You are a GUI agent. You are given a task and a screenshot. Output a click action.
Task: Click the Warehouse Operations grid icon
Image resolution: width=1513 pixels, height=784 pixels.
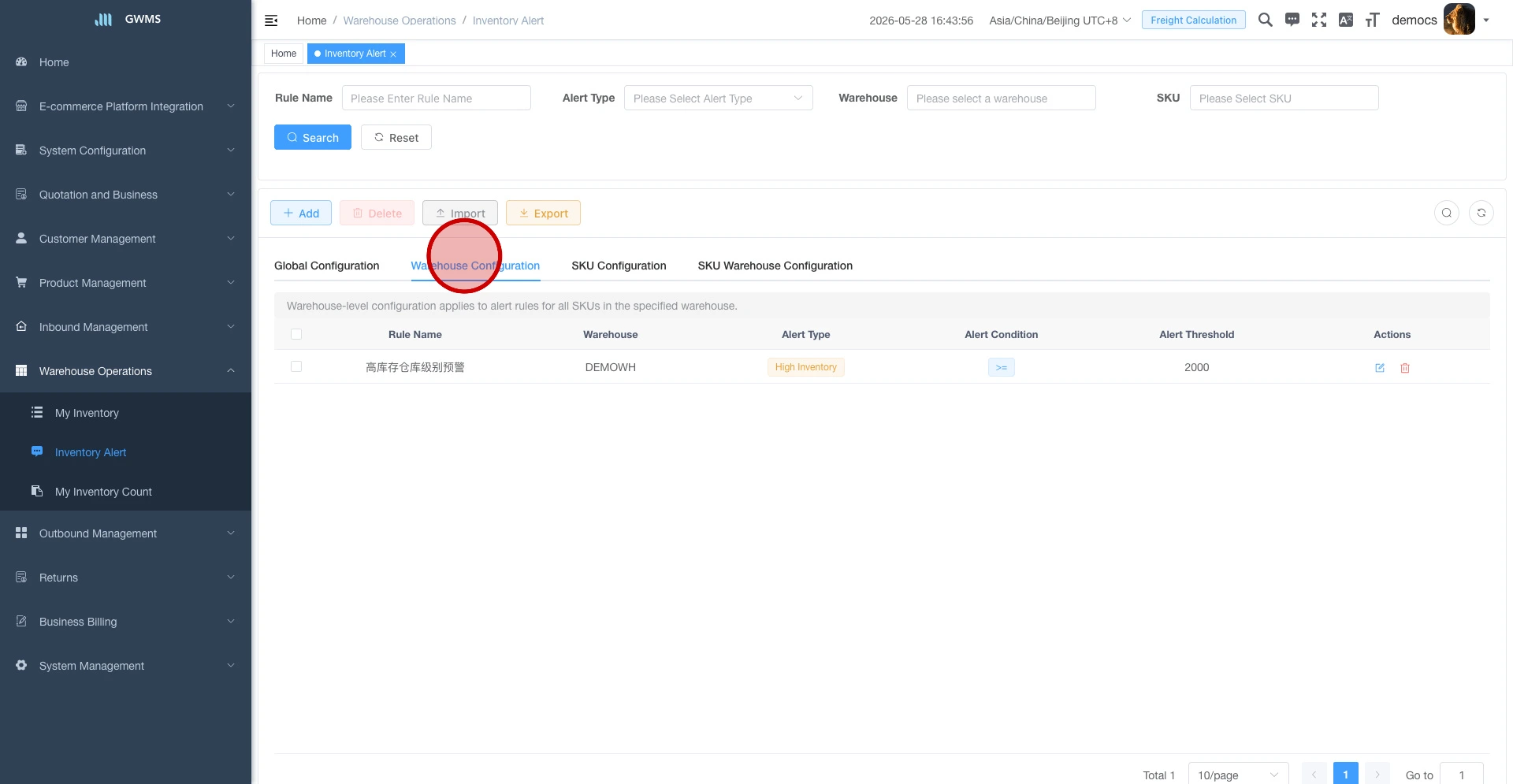(21, 370)
